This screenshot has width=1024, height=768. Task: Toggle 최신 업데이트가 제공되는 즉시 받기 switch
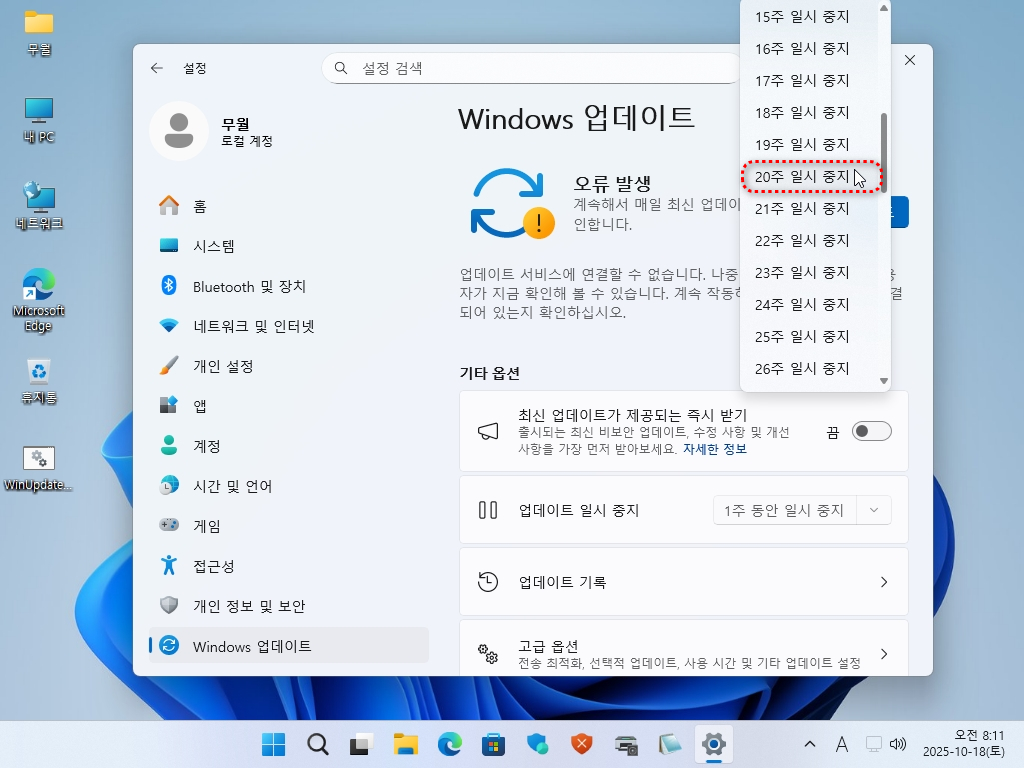tap(871, 431)
